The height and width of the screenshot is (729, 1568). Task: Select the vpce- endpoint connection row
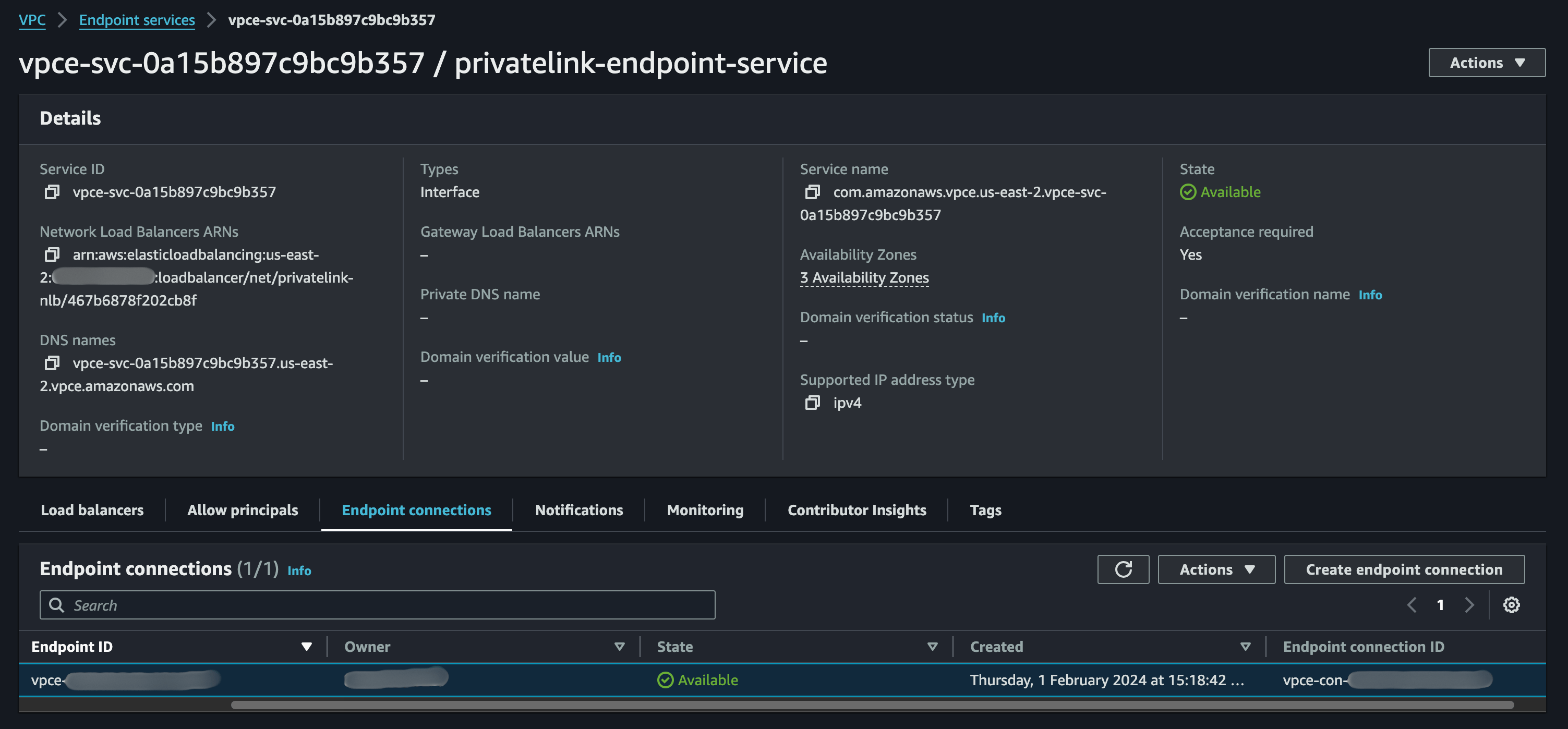(x=782, y=681)
